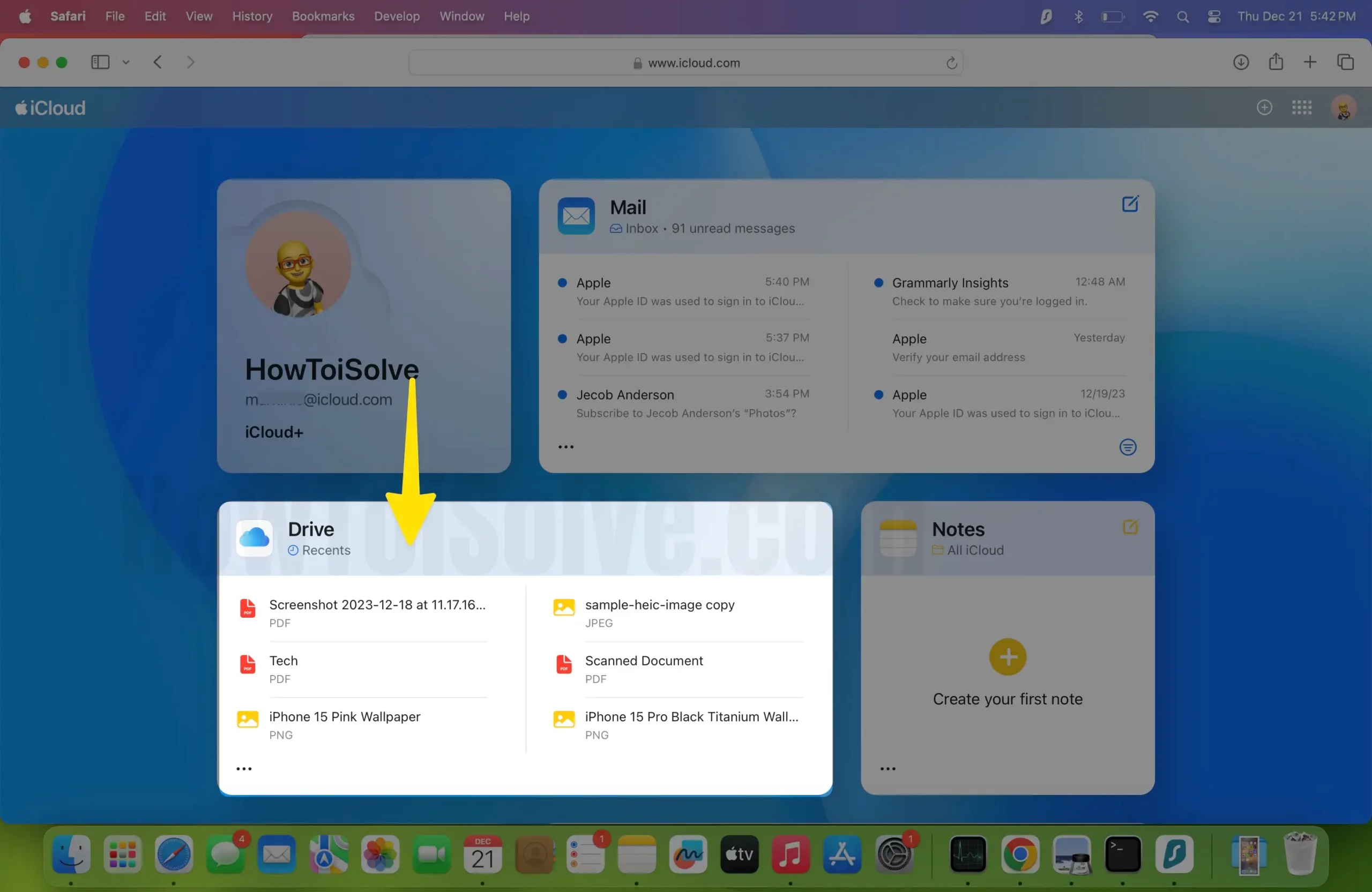
Task: Open the View menu
Action: tap(199, 17)
